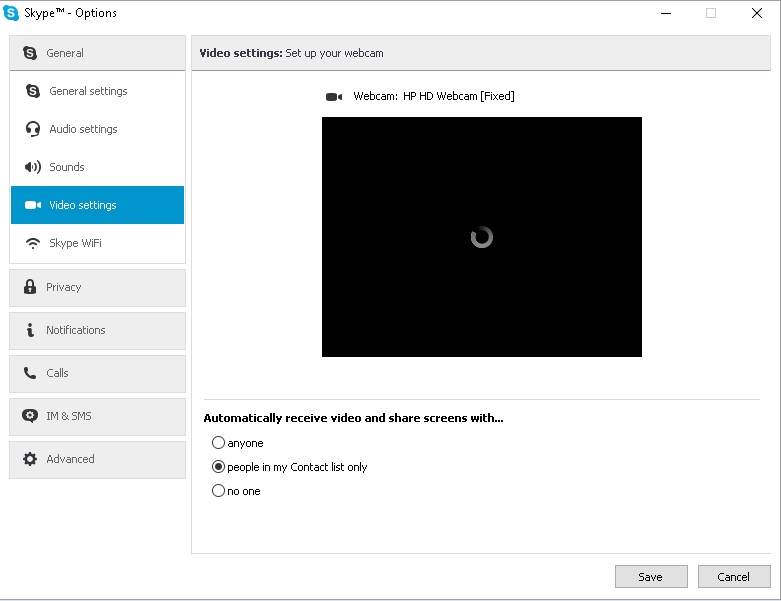Click the Skype icon beside General settings
Screen dimensions: 781x601
pyautogui.click(x=33, y=91)
